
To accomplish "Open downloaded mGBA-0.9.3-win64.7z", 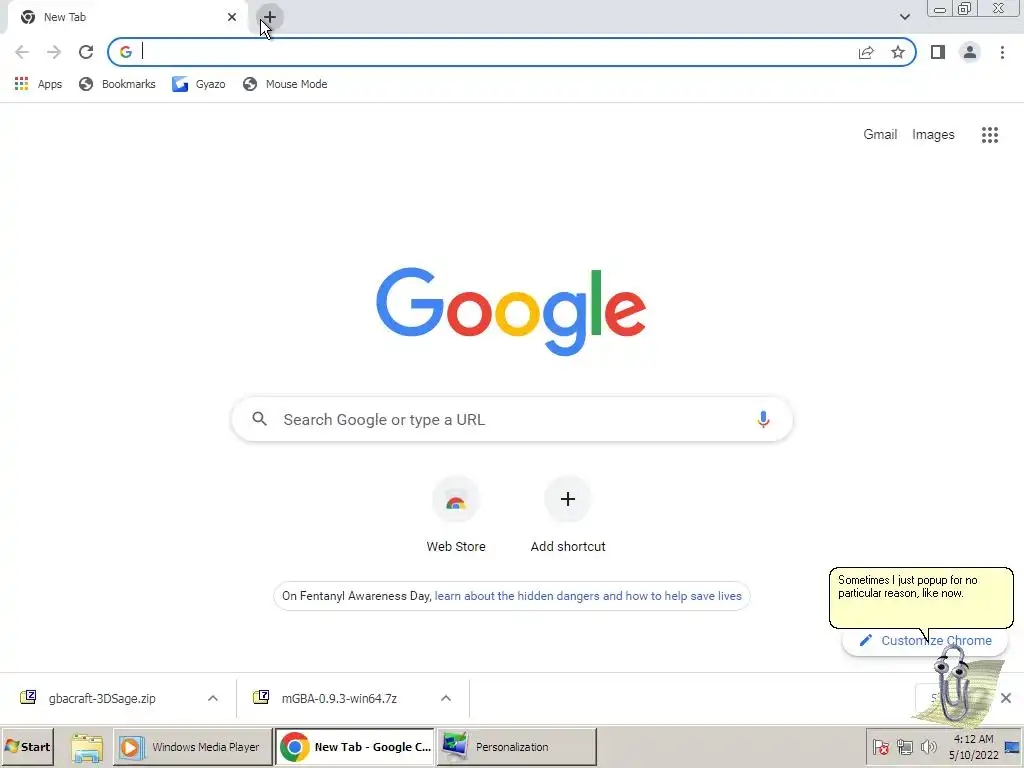I will click(339, 698).
